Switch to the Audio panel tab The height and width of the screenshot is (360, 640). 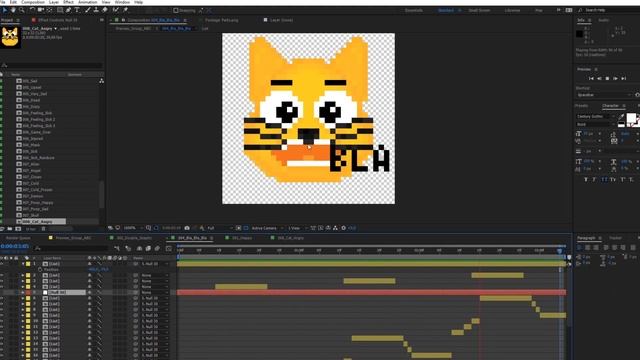pyautogui.click(x=603, y=20)
